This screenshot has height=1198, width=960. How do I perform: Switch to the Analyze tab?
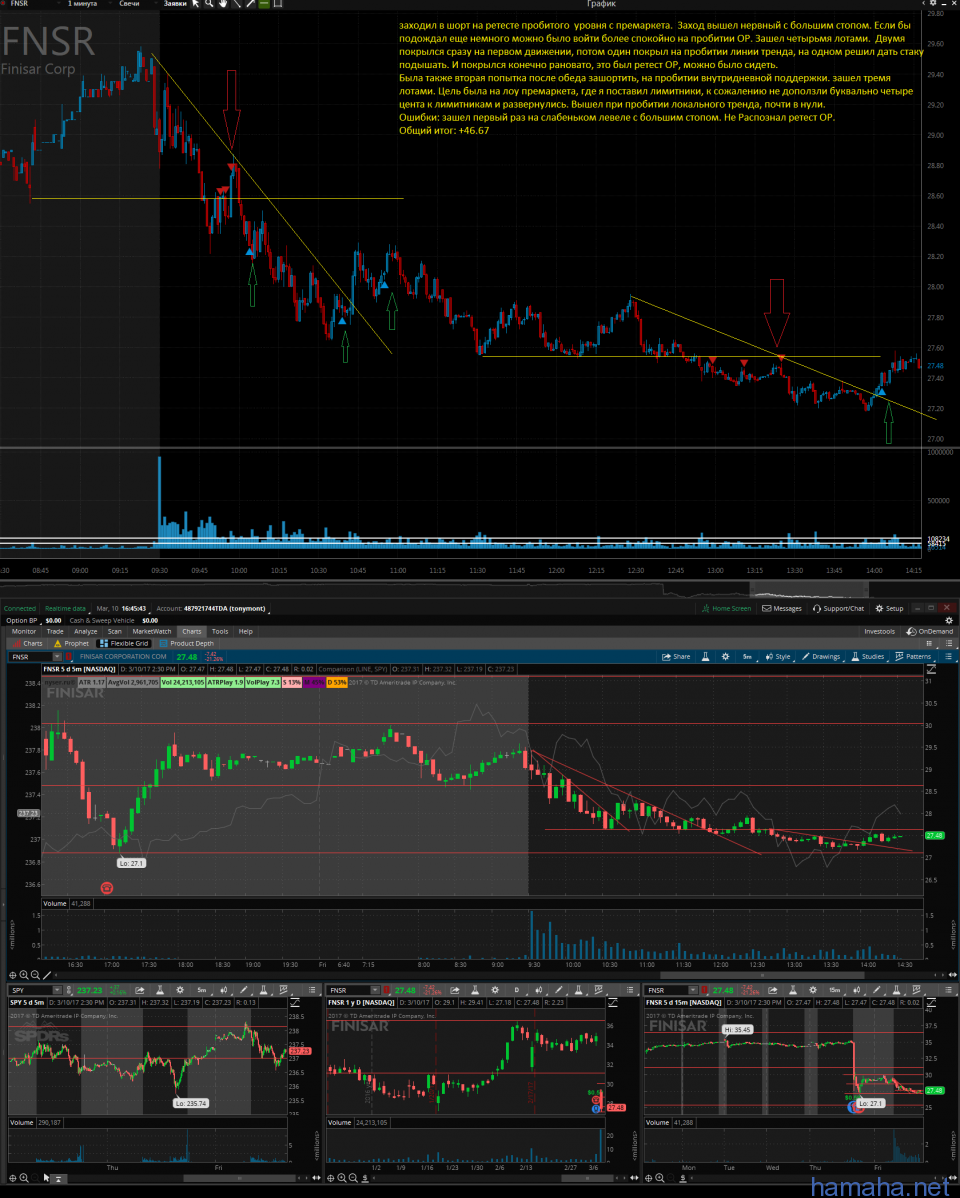tap(86, 632)
